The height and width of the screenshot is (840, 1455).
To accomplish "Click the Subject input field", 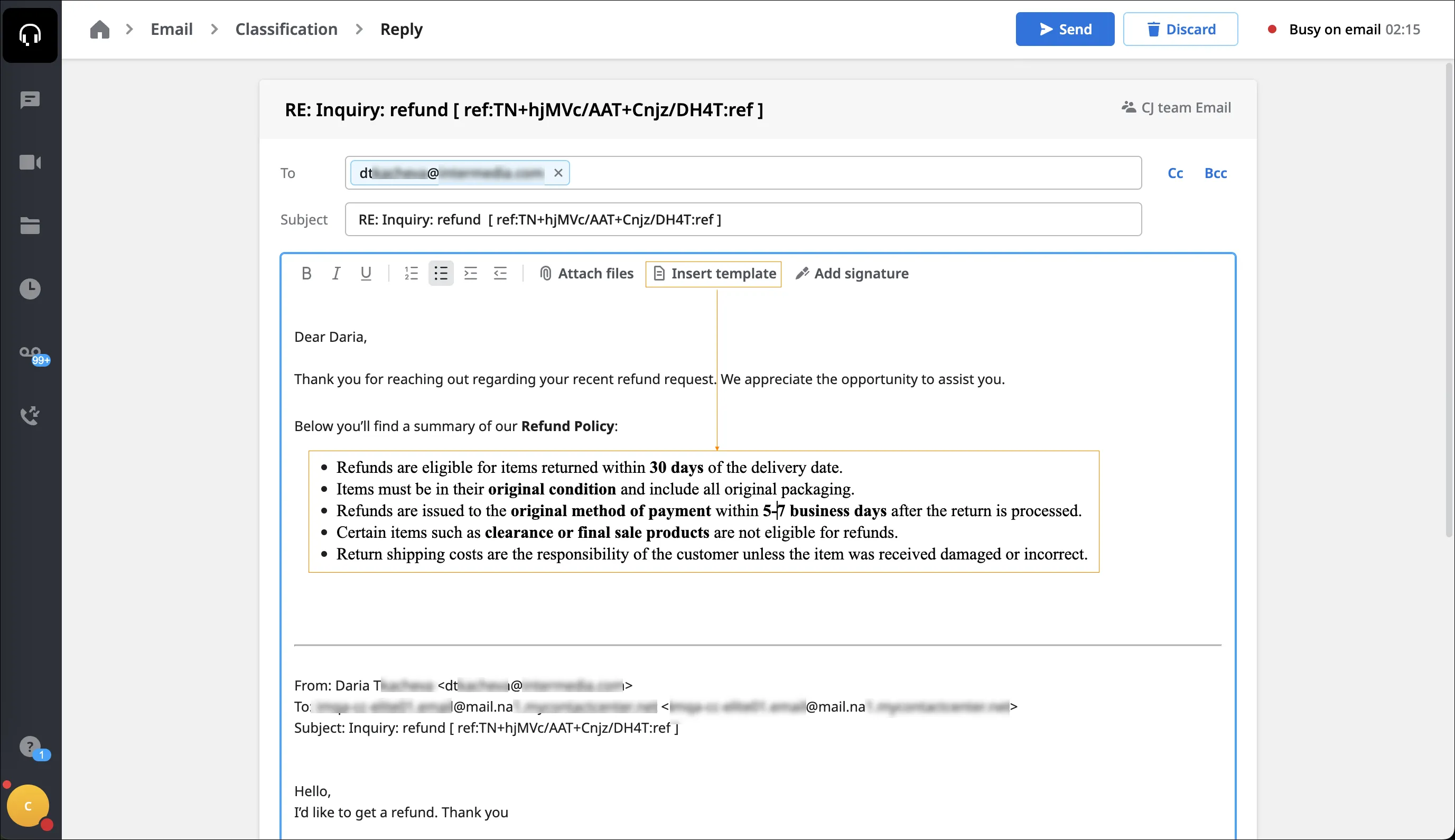I will click(743, 219).
